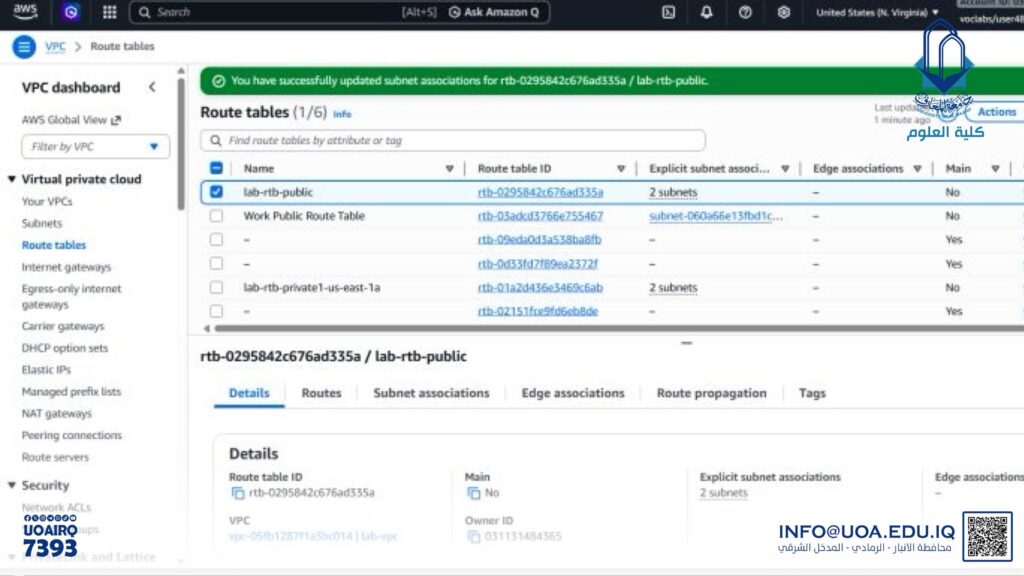Click the AWS logo home icon
This screenshot has width=1024, height=576.
(x=26, y=12)
